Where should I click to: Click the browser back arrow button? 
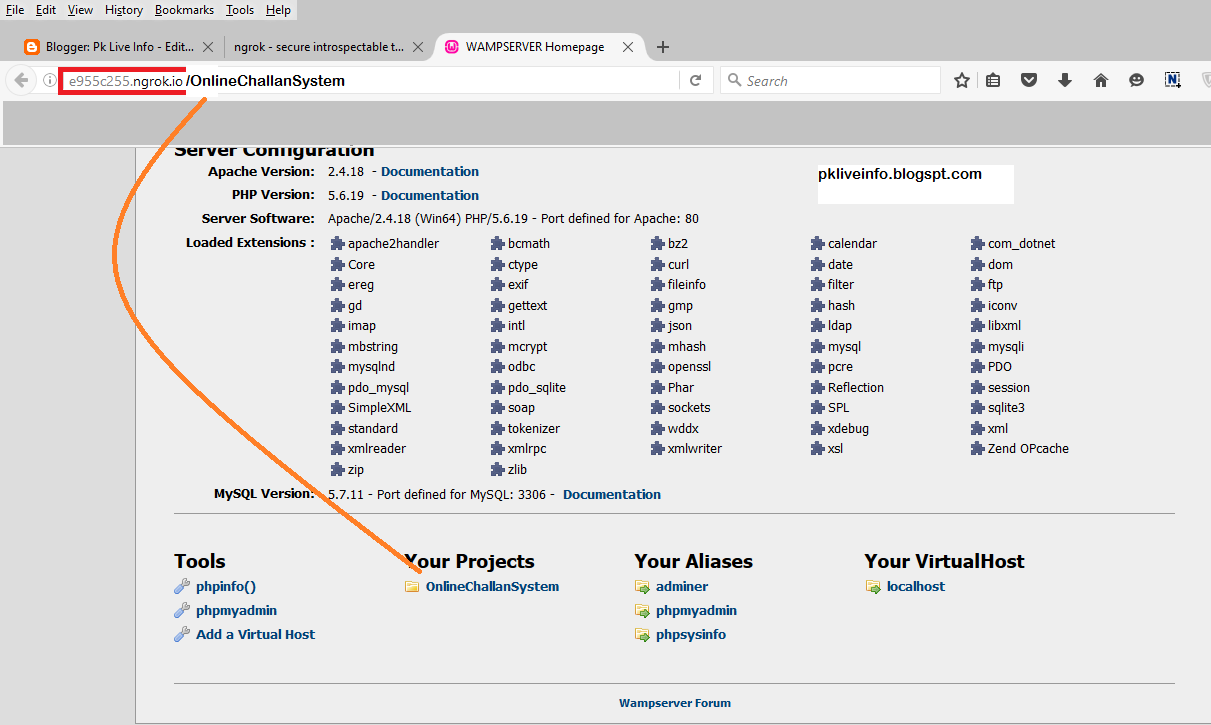(21, 80)
